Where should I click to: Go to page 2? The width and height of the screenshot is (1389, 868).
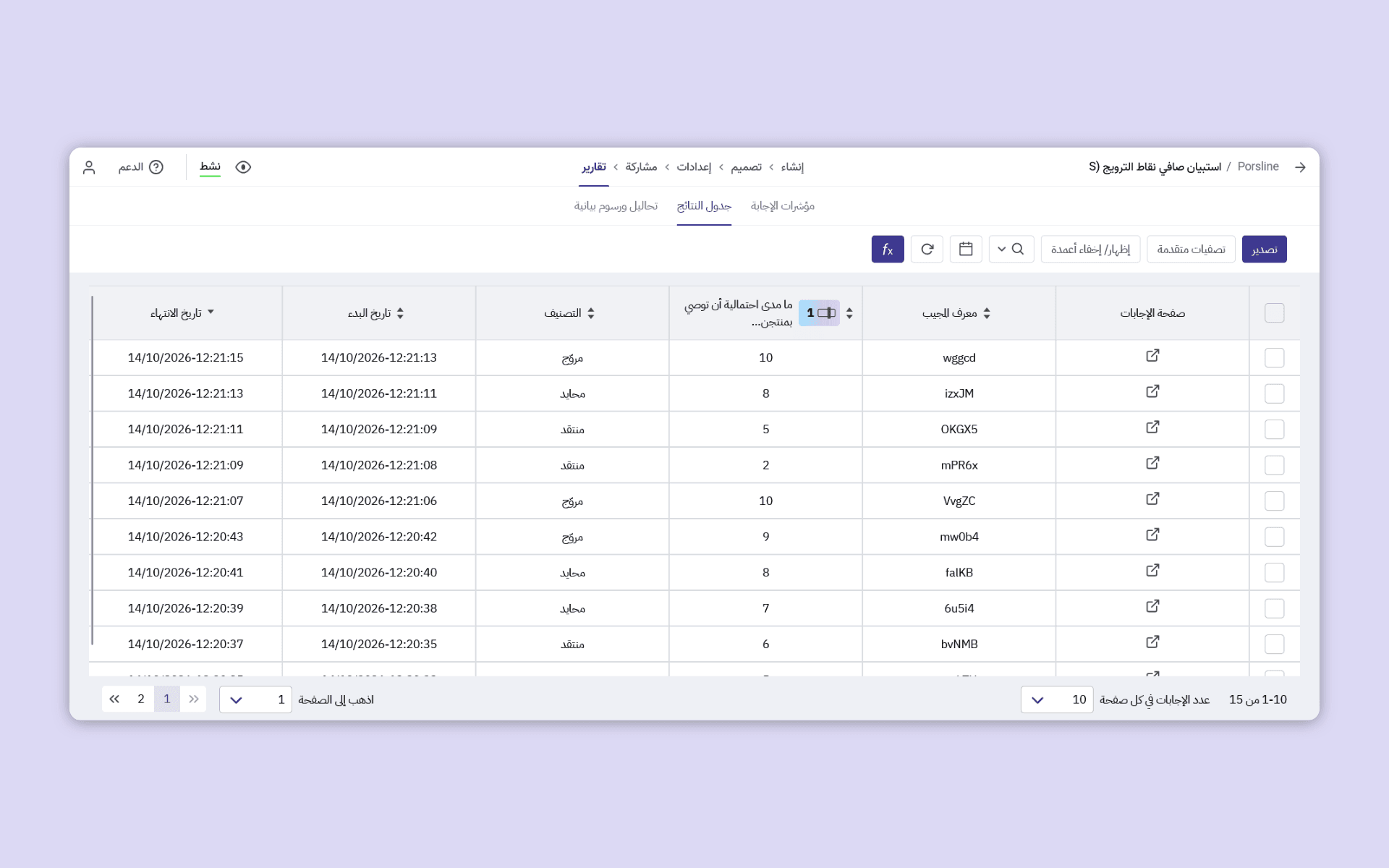[x=141, y=699]
